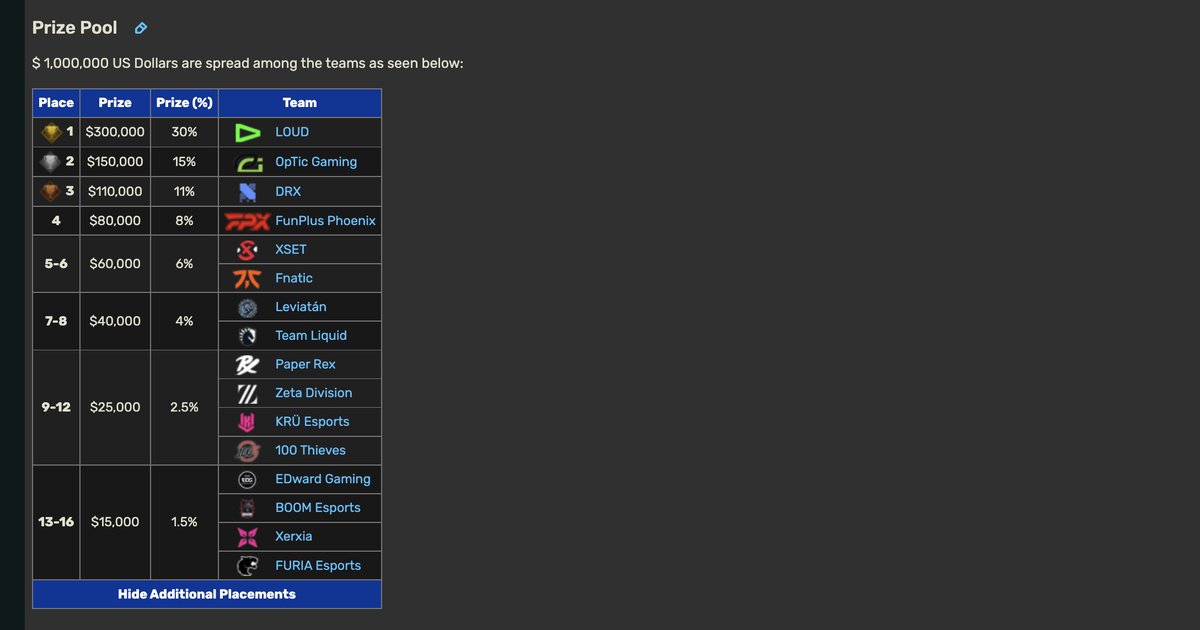This screenshot has height=630, width=1200.
Task: Open the FURIA Esports link
Action: click(318, 566)
